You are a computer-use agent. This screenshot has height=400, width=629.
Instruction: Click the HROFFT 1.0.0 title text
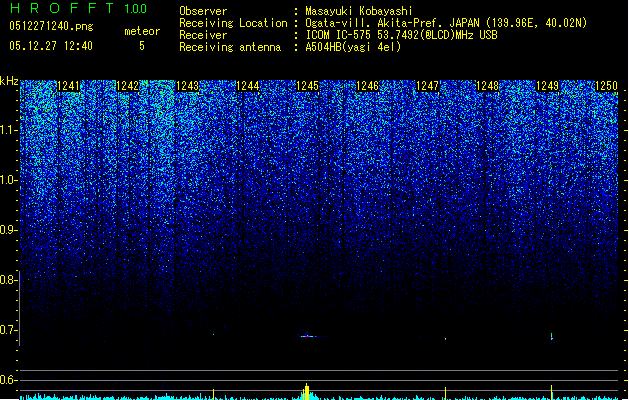coord(78,8)
